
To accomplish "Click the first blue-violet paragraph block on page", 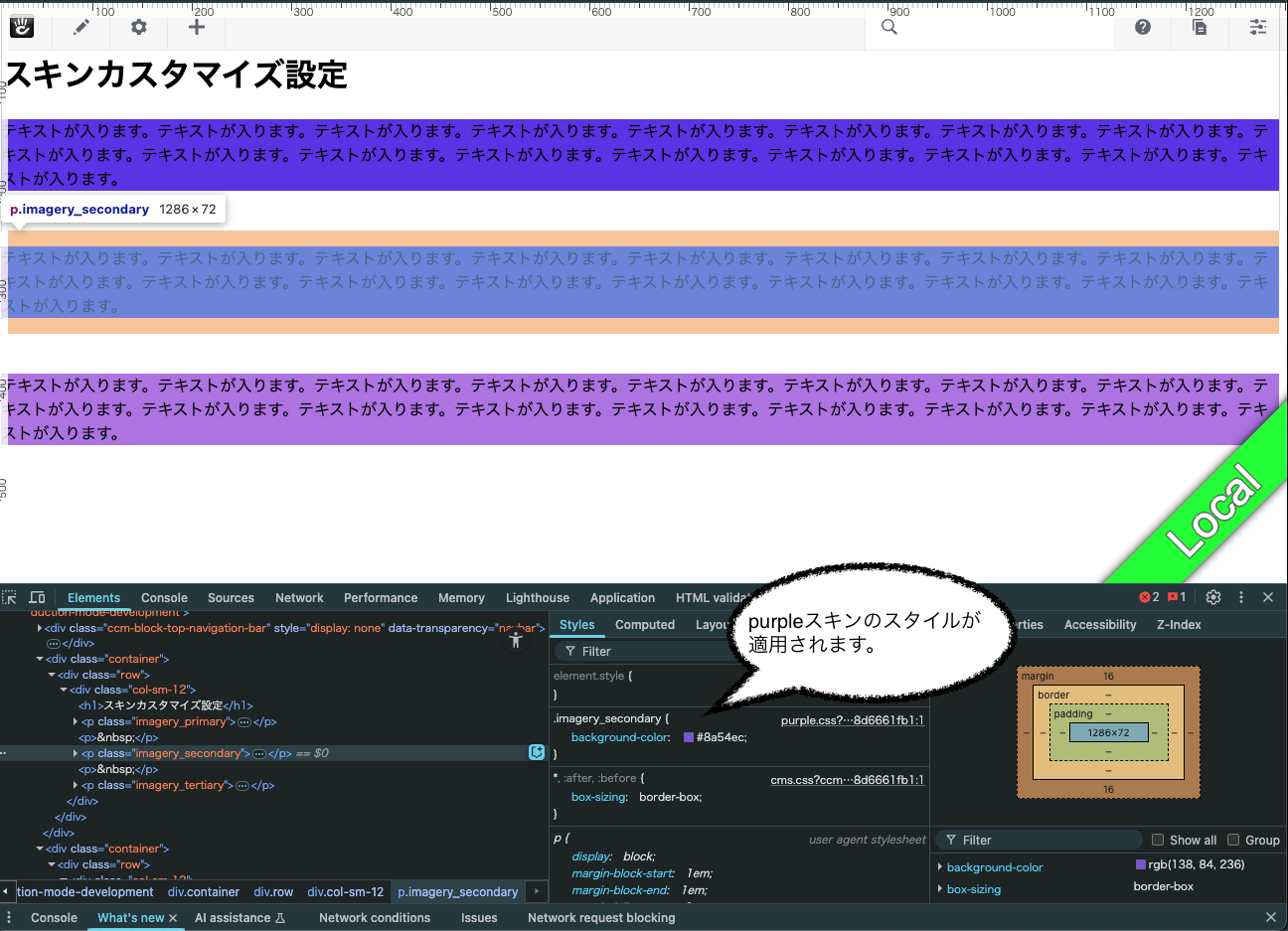I will coord(642,155).
